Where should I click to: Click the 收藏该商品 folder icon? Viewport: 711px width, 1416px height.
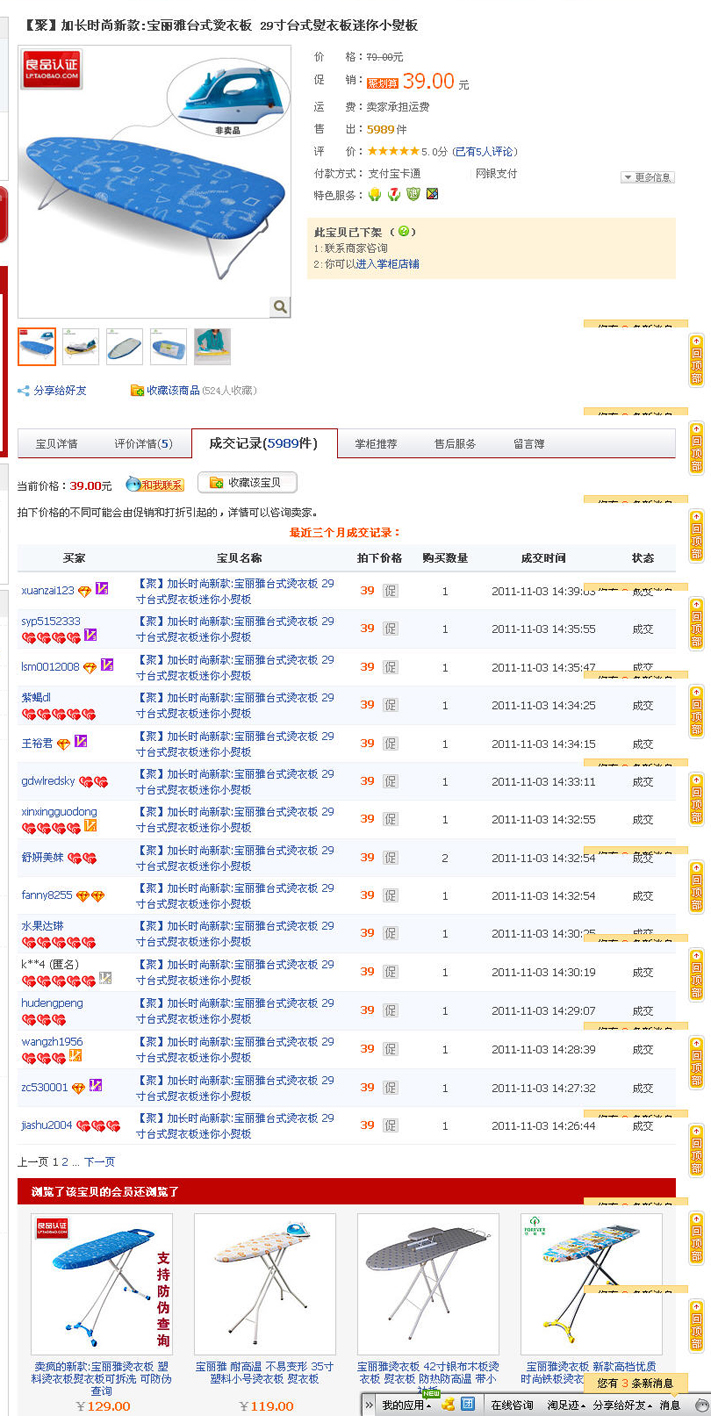click(137, 391)
